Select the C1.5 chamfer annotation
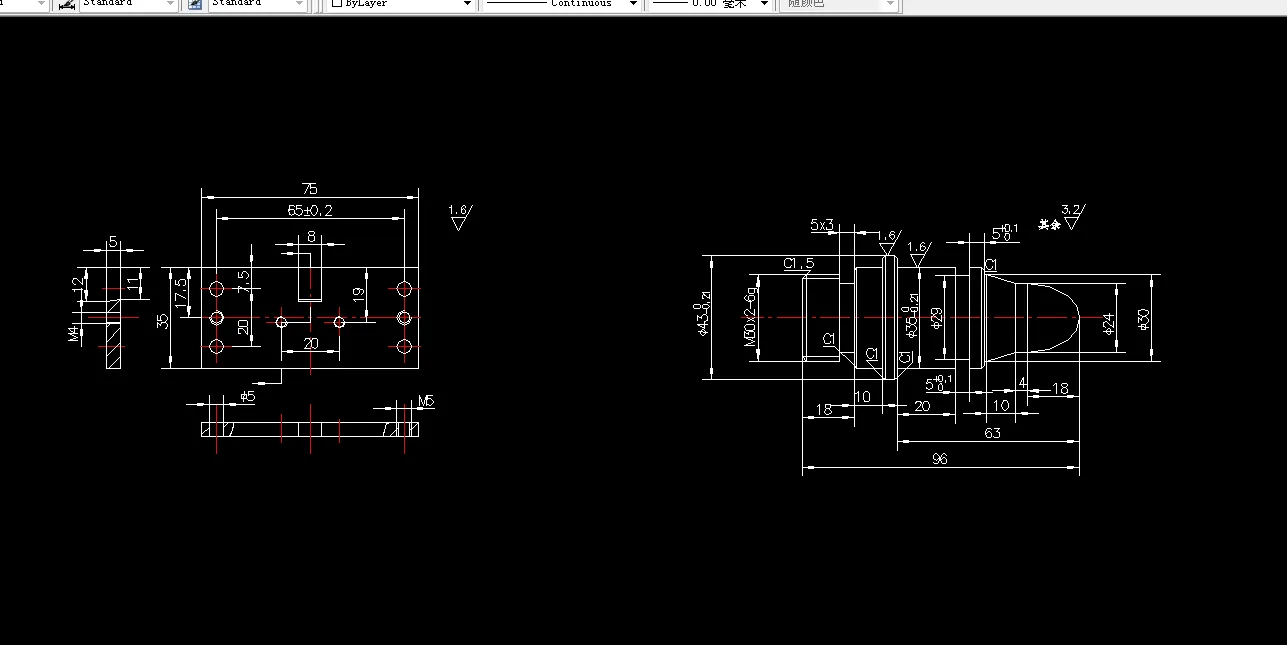Viewport: 1287px width, 645px height. [798, 263]
